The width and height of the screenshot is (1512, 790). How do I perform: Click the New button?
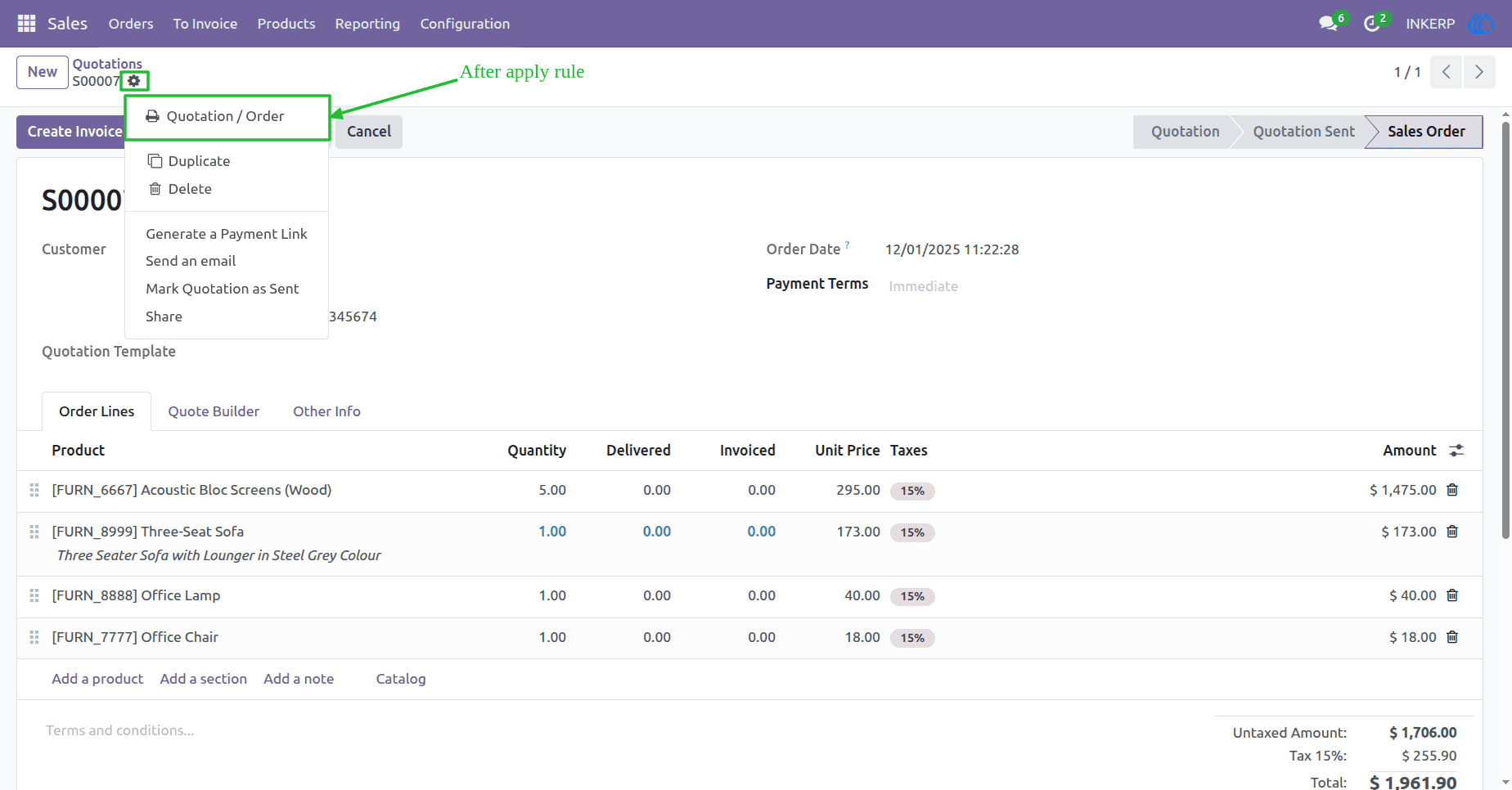43,72
